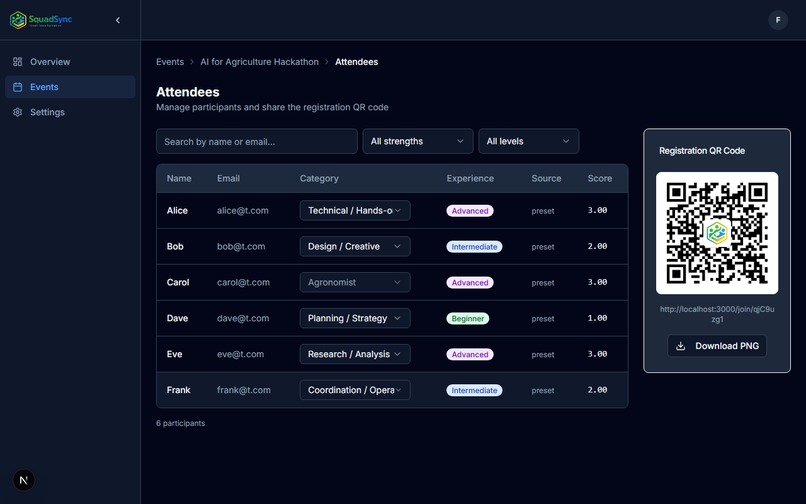Viewport: 806px width, 504px height.
Task: Click the Attendees breadcrumb
Action: pyautogui.click(x=356, y=62)
